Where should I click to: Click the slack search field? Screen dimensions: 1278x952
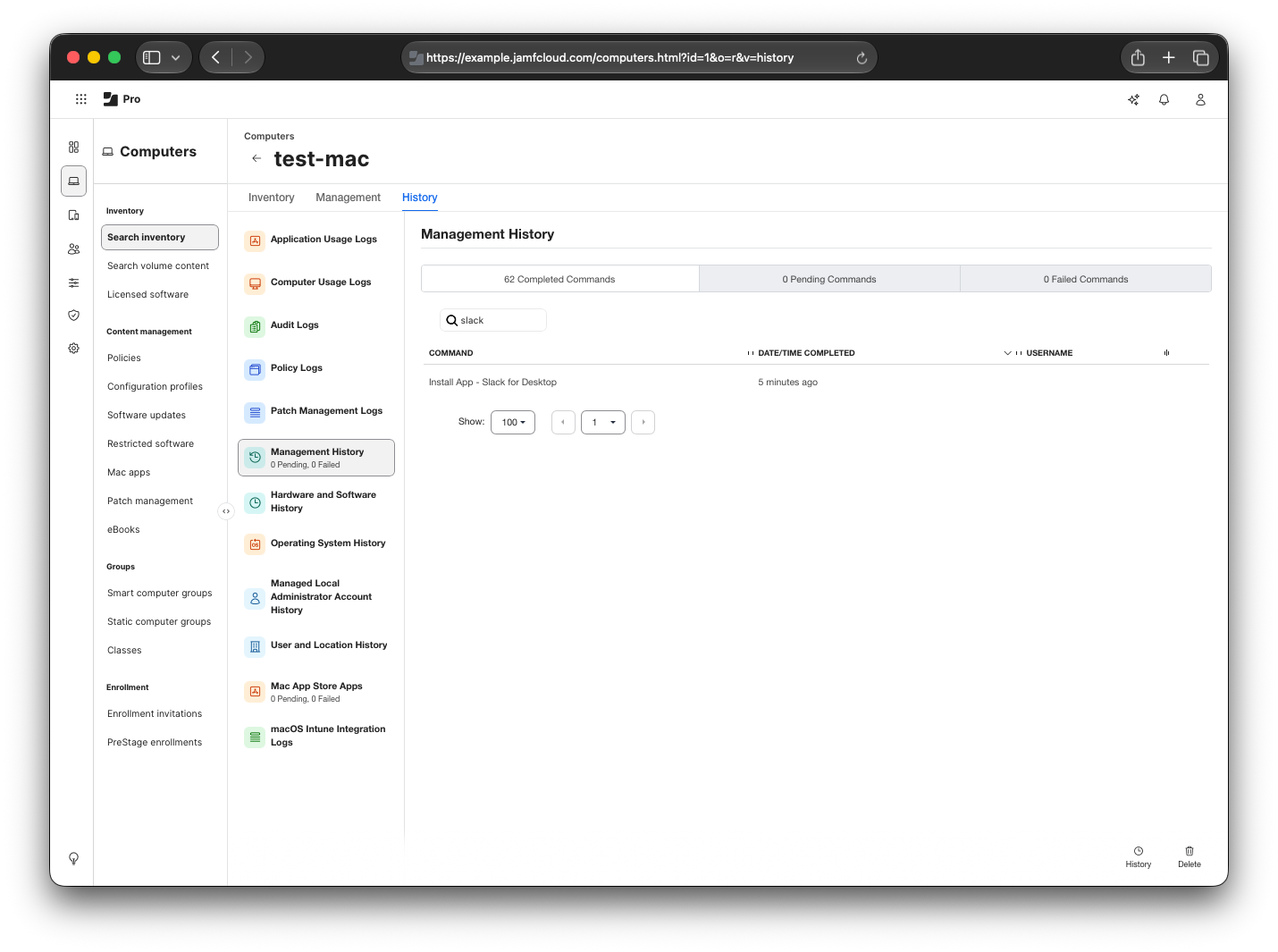tap(492, 320)
